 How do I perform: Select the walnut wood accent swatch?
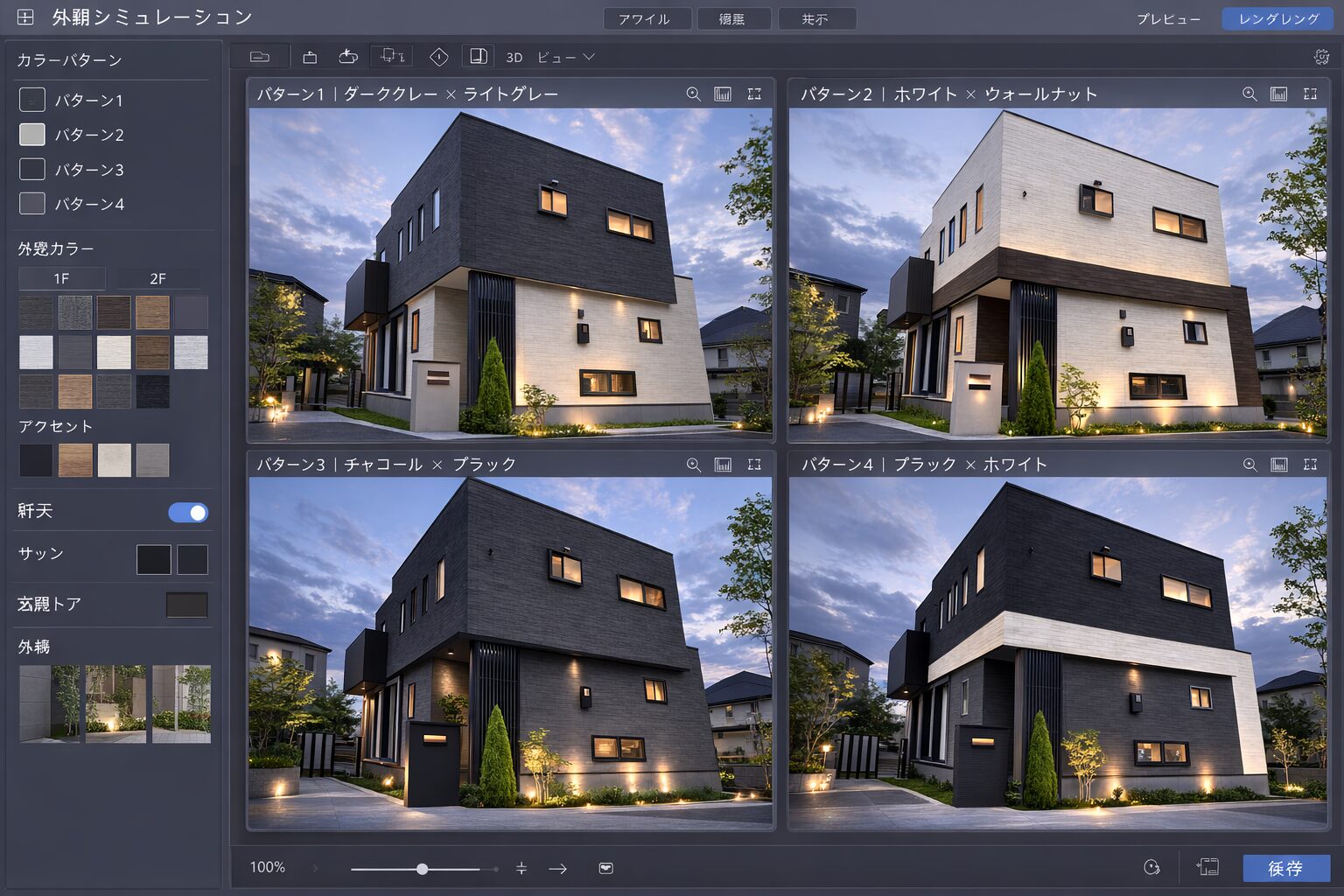point(75,460)
